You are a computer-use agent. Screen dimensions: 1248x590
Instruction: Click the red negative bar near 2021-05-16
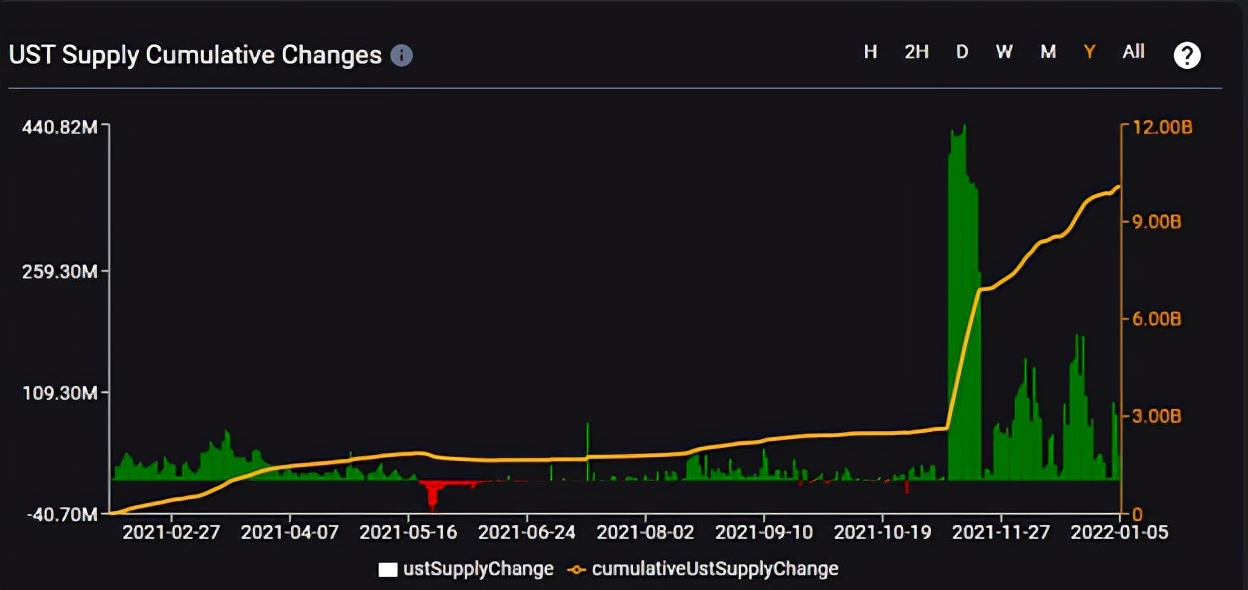pyautogui.click(x=433, y=493)
